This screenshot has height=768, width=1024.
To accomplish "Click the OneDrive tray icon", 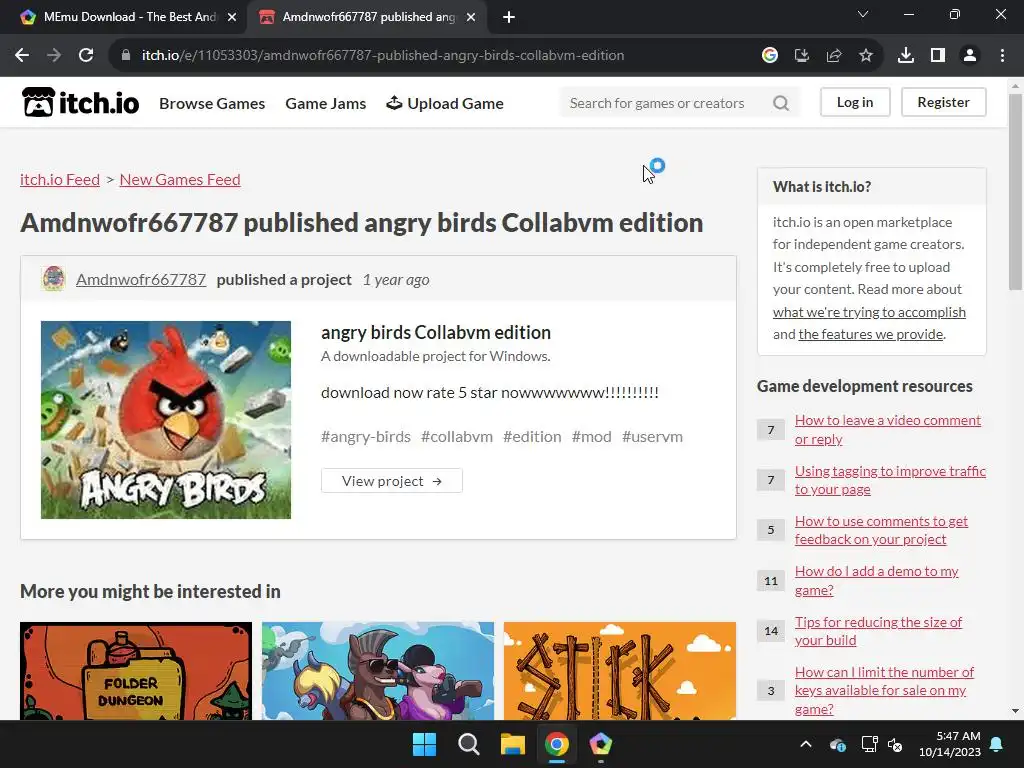I will coord(837,744).
